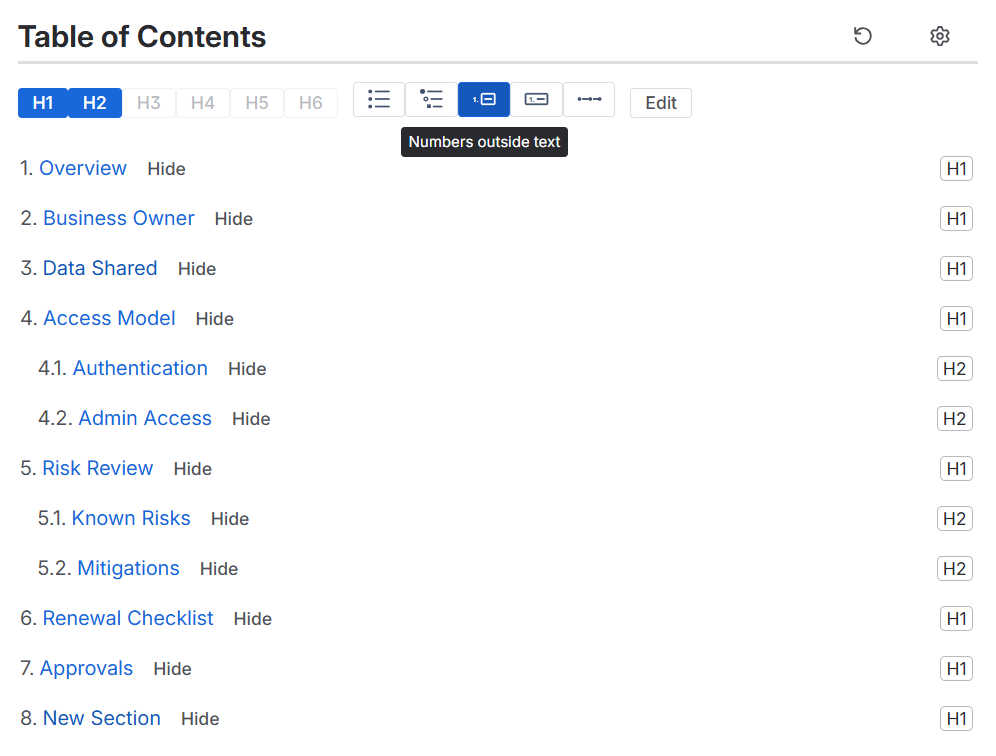Screen dimensions: 996x756
Task: Hide the Known Risks entry
Action: 230,519
